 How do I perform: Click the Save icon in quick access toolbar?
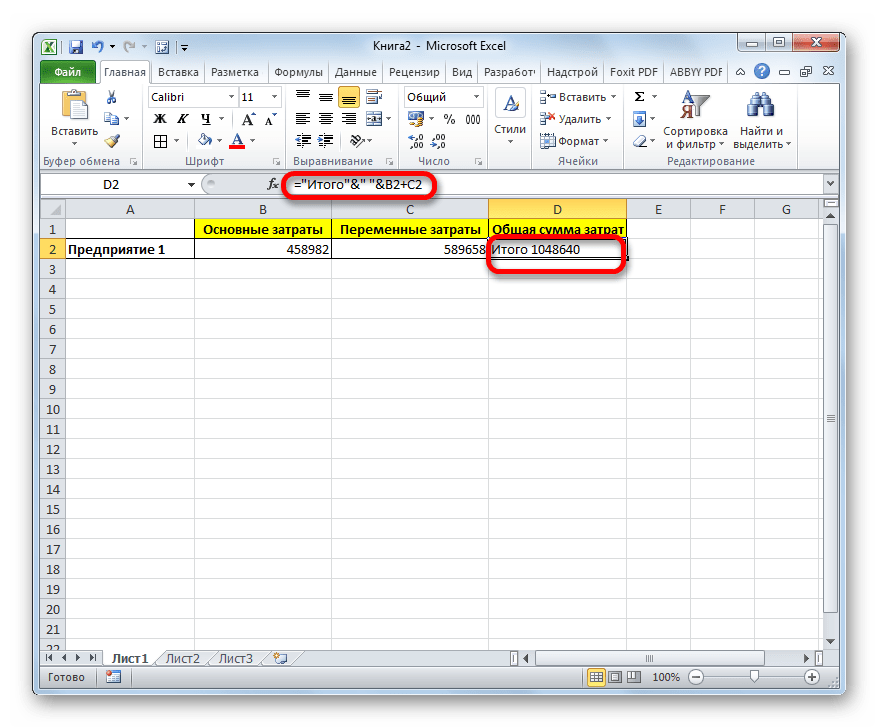coord(76,46)
